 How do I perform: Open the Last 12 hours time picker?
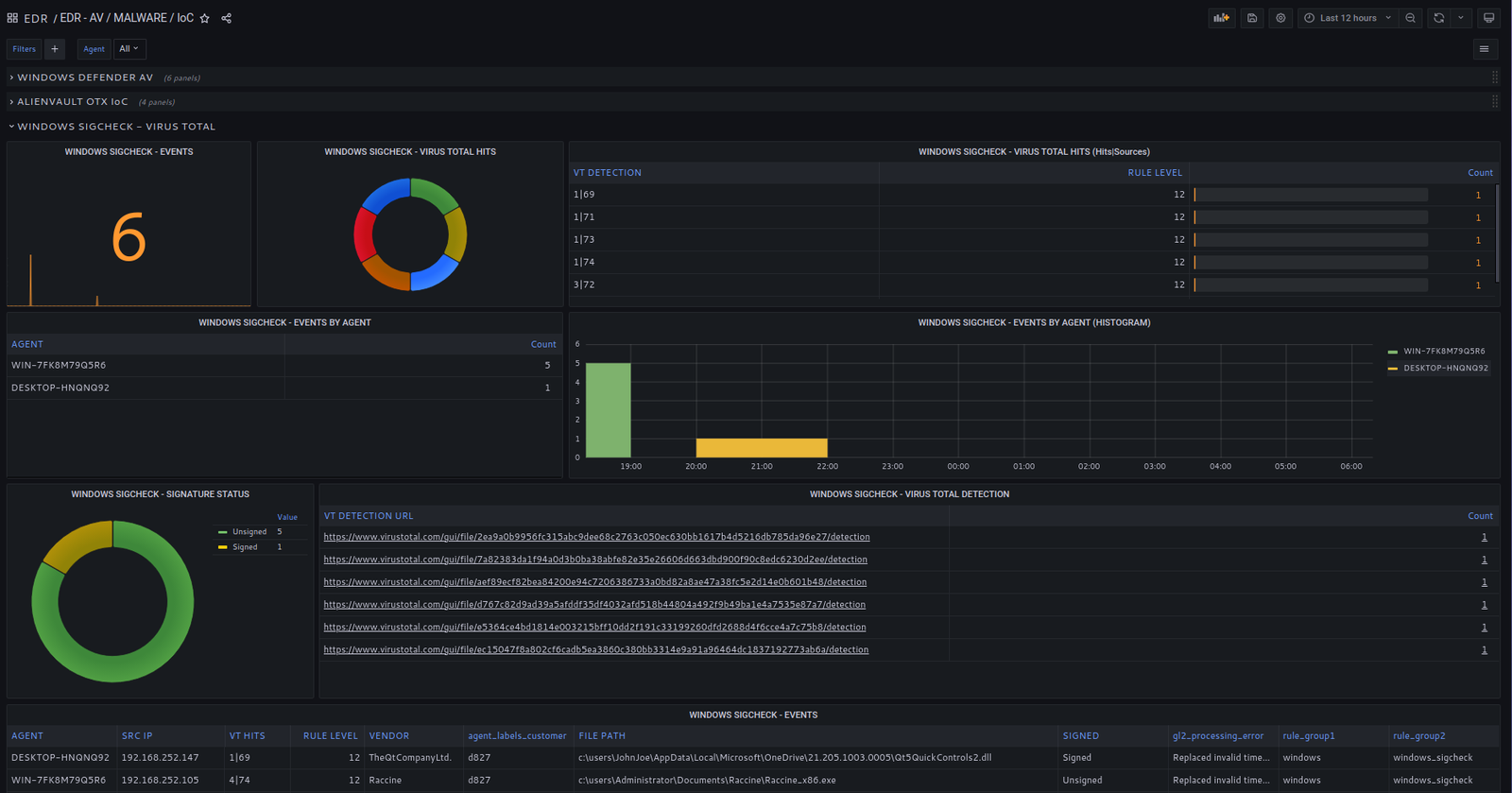coord(1348,18)
